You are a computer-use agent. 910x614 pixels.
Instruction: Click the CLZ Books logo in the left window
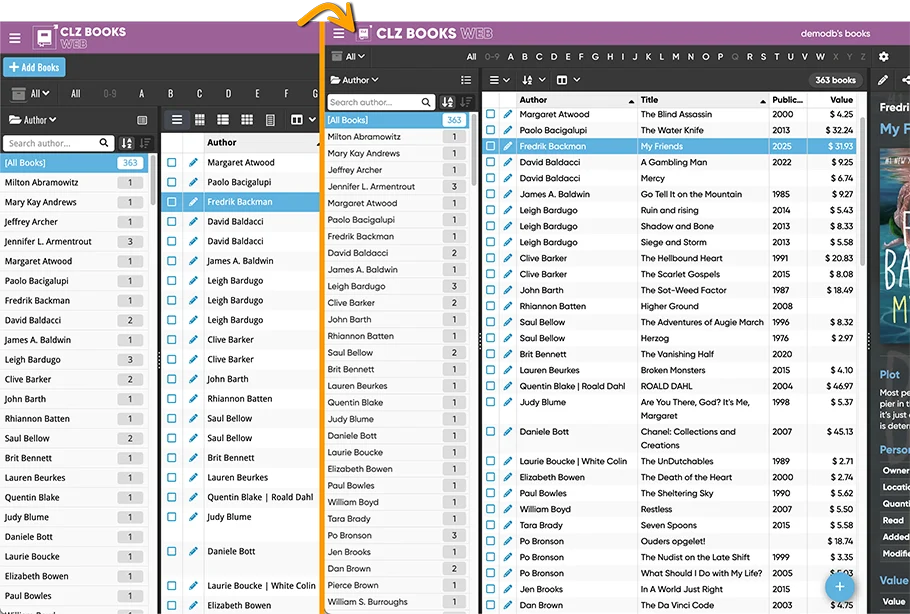(80, 37)
